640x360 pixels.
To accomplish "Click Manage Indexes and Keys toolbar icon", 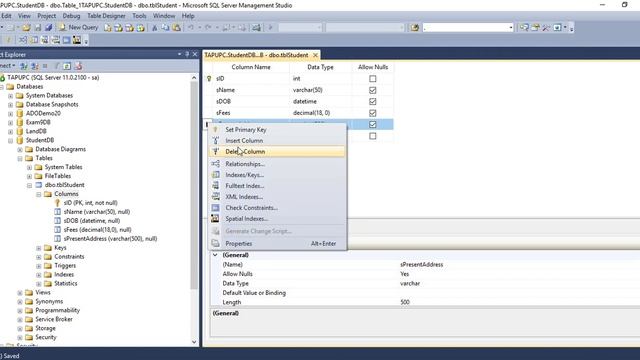I will [x=34, y=40].
